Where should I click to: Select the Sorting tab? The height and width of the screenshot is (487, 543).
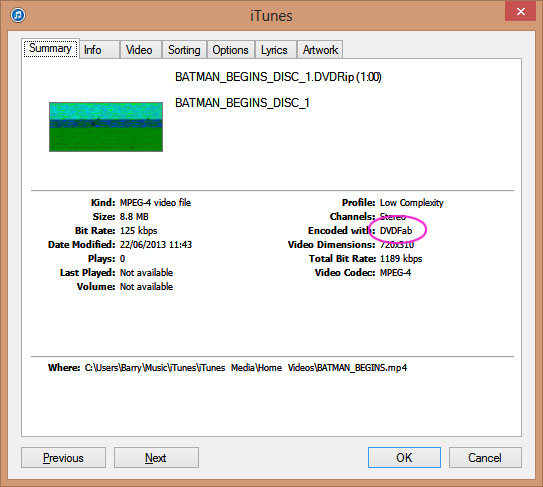coord(184,50)
